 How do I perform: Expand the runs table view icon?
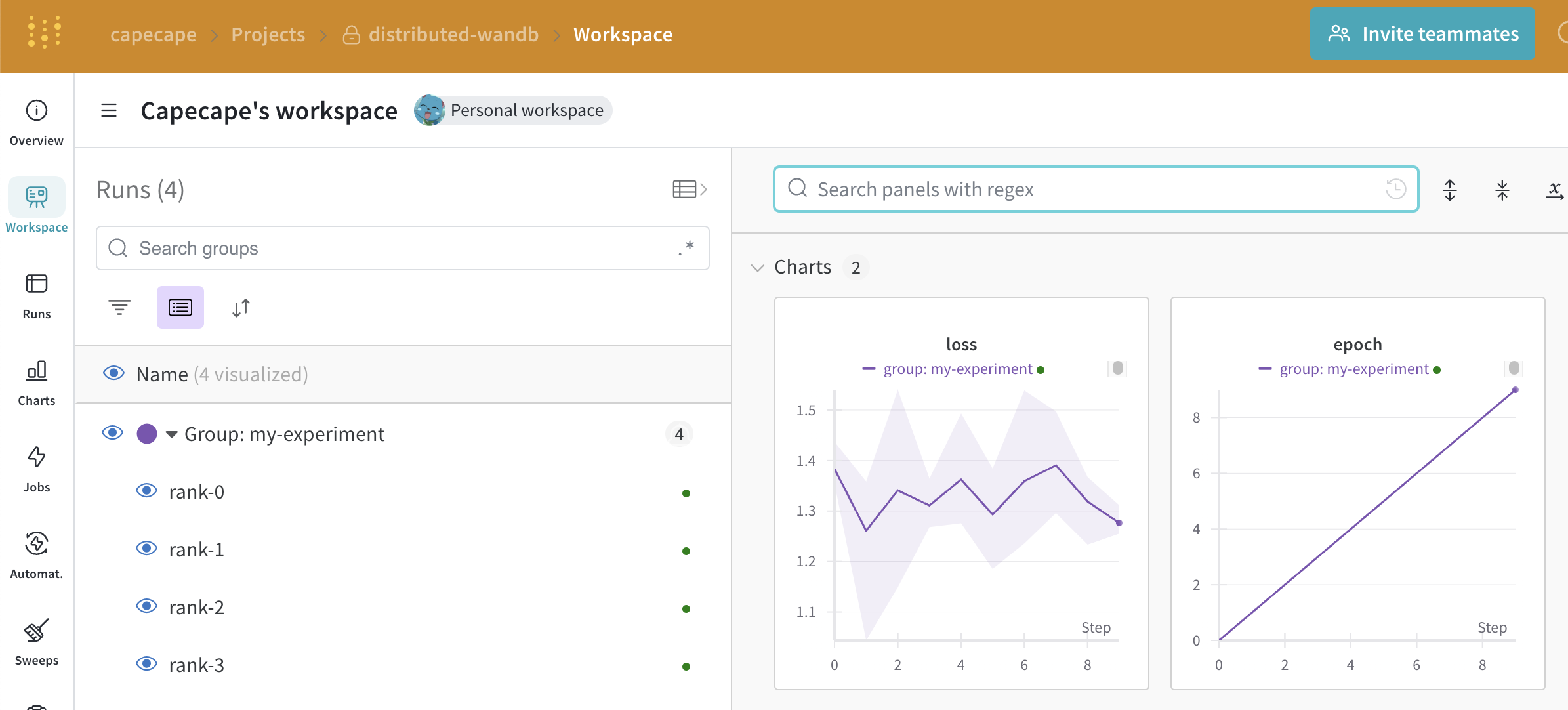[x=689, y=190]
